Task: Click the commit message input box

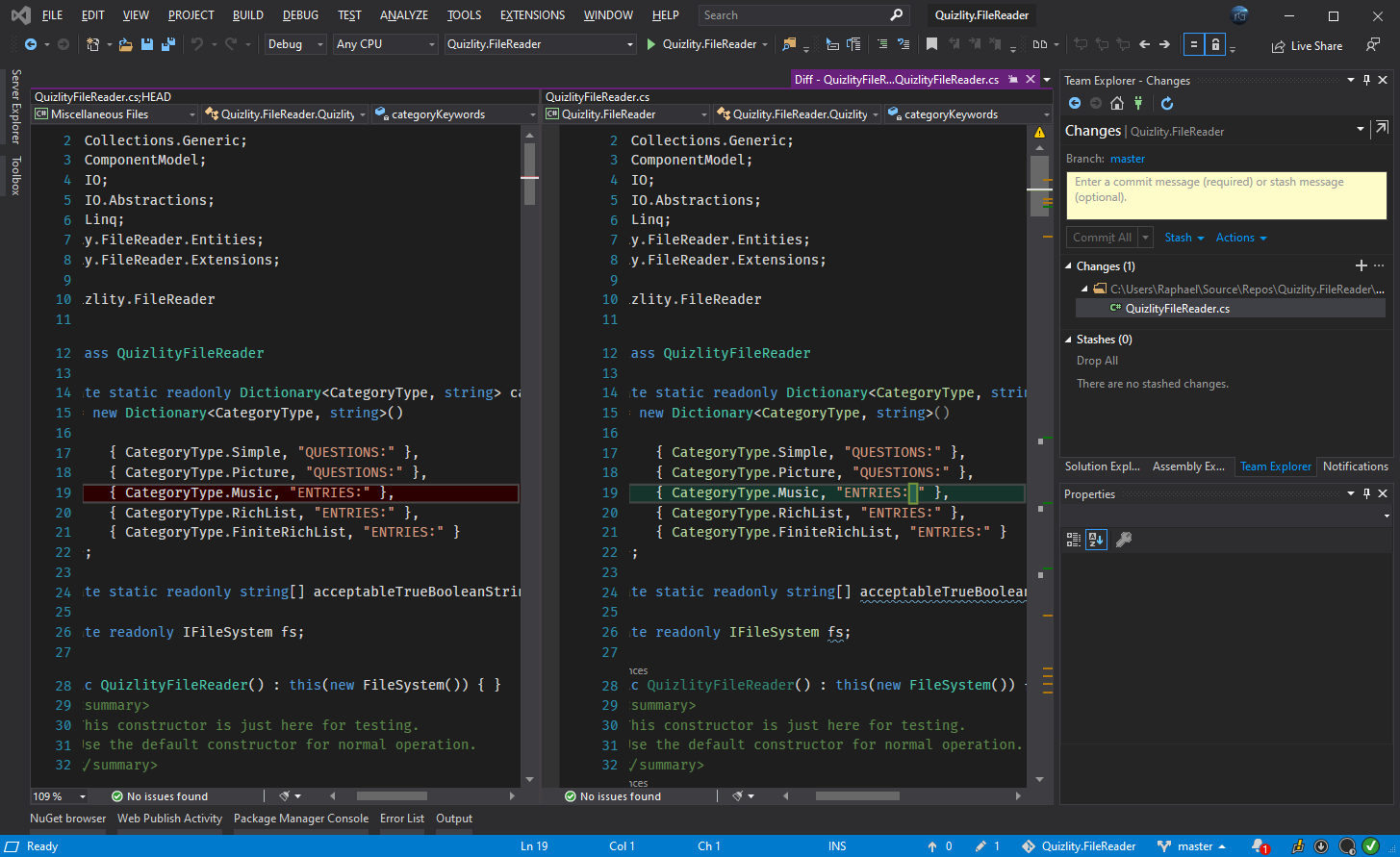Action: pos(1226,194)
